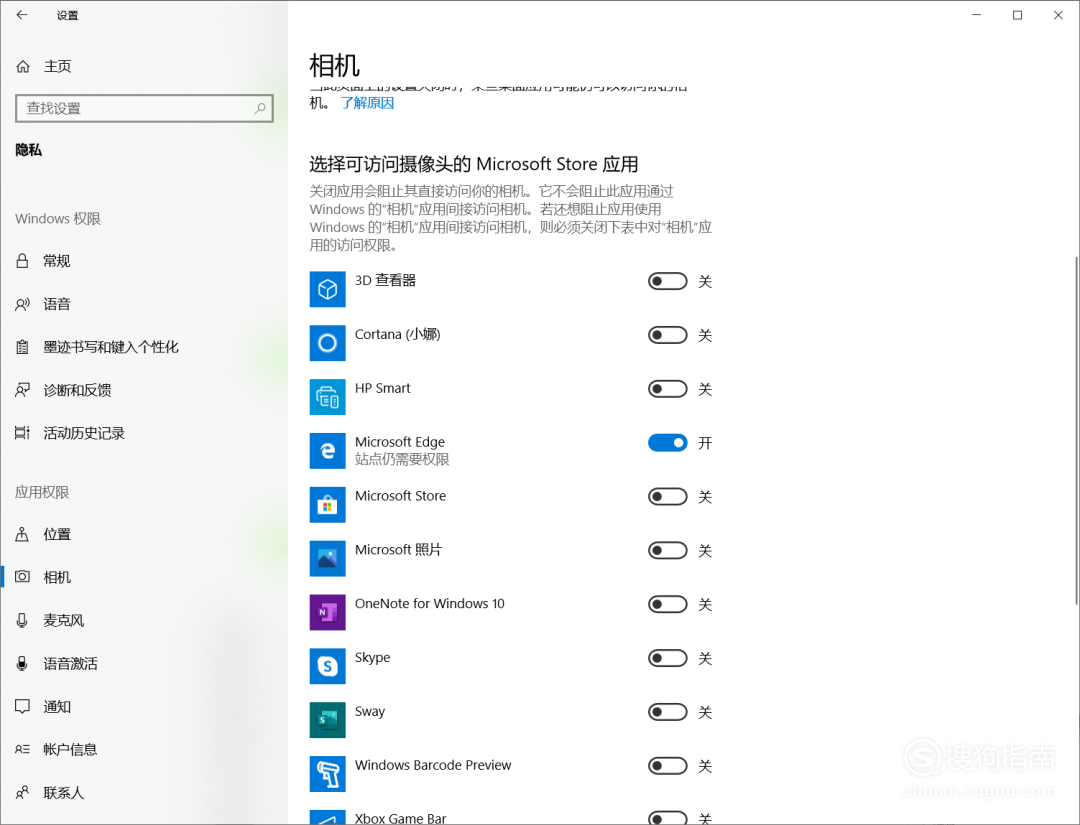Open the 了解原因 link
1080x825 pixels.
[x=367, y=103]
